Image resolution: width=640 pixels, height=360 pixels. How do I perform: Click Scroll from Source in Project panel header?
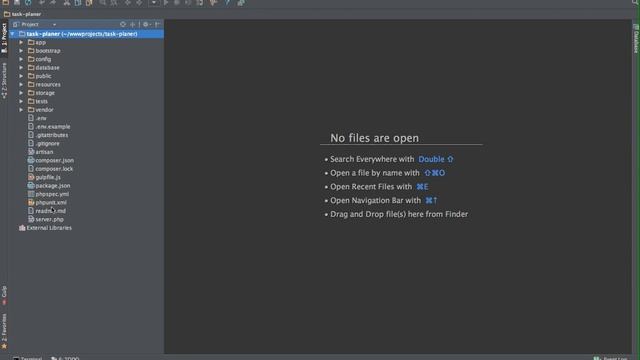coord(123,24)
